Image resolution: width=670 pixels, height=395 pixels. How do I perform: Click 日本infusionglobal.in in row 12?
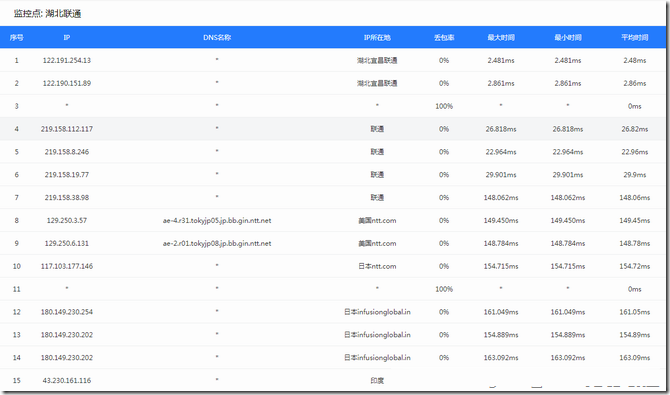(x=377, y=312)
